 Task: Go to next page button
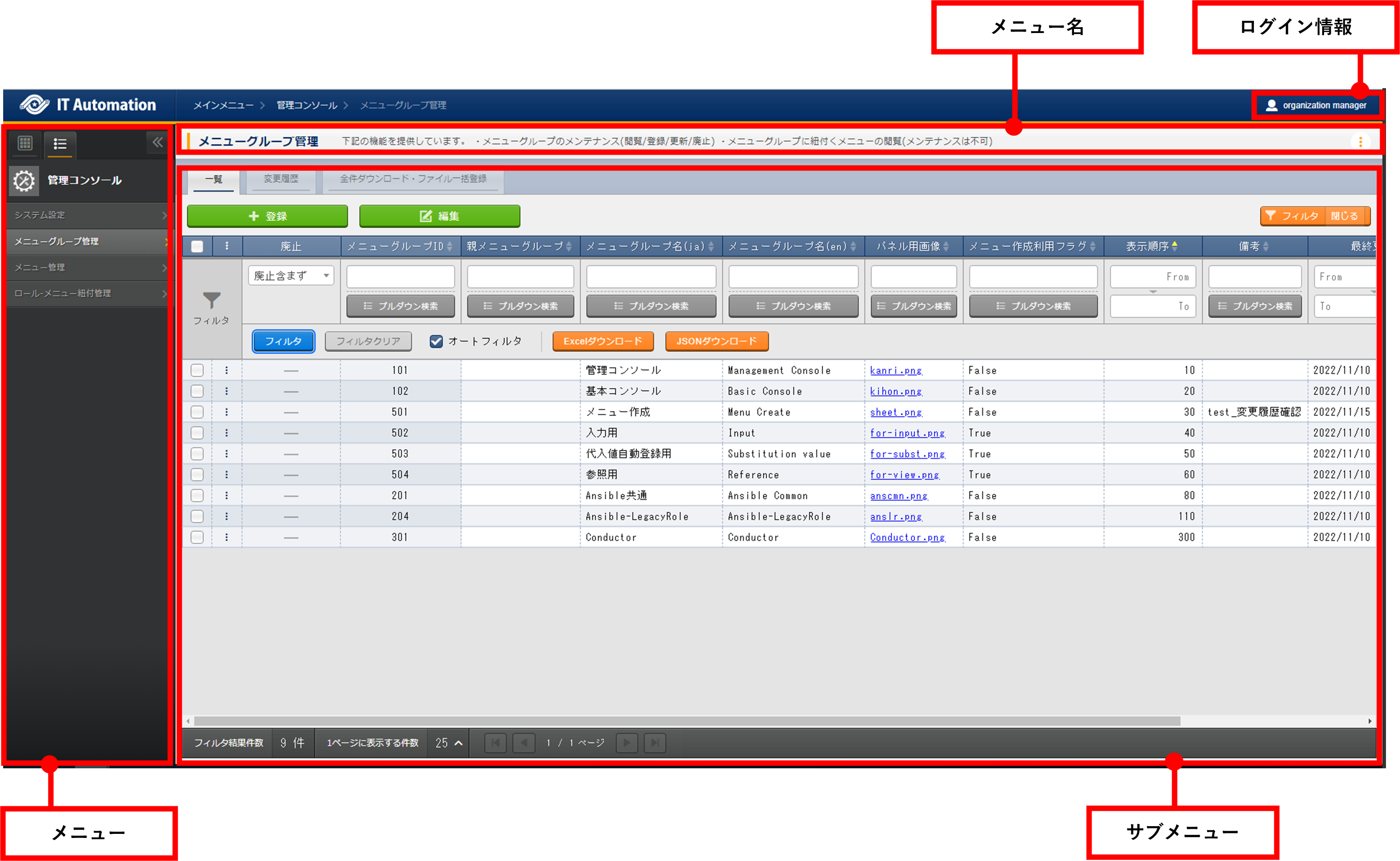[626, 743]
